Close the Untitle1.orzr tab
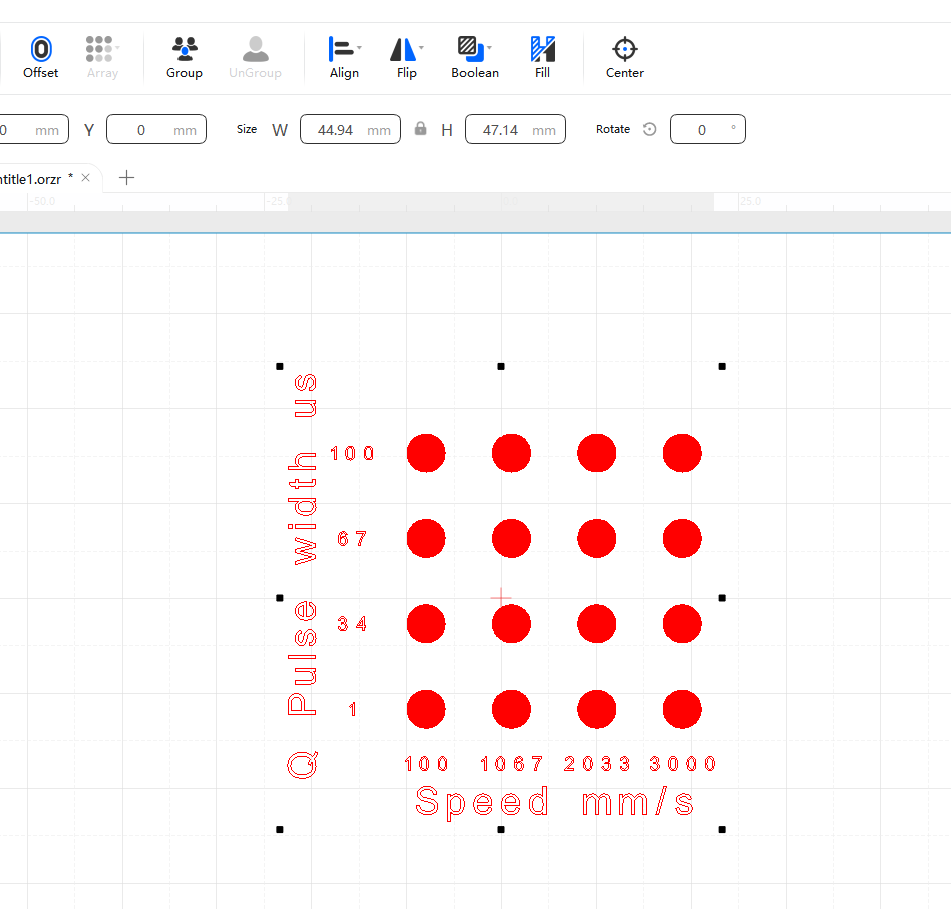The image size is (951, 909). pos(86,177)
